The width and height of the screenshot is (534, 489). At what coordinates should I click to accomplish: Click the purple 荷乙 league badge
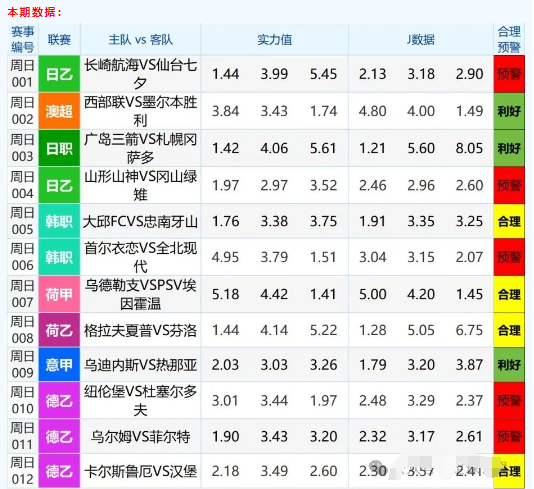pyautogui.click(x=59, y=330)
